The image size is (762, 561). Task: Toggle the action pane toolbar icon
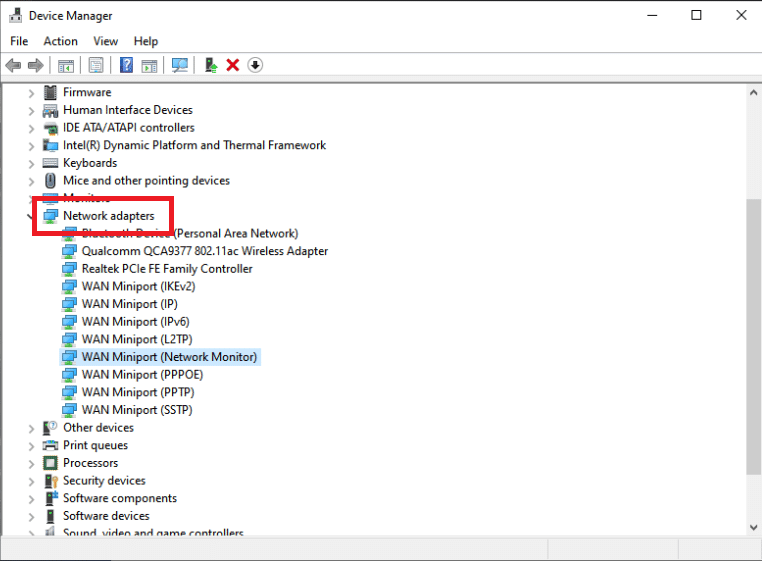pyautogui.click(x=149, y=65)
